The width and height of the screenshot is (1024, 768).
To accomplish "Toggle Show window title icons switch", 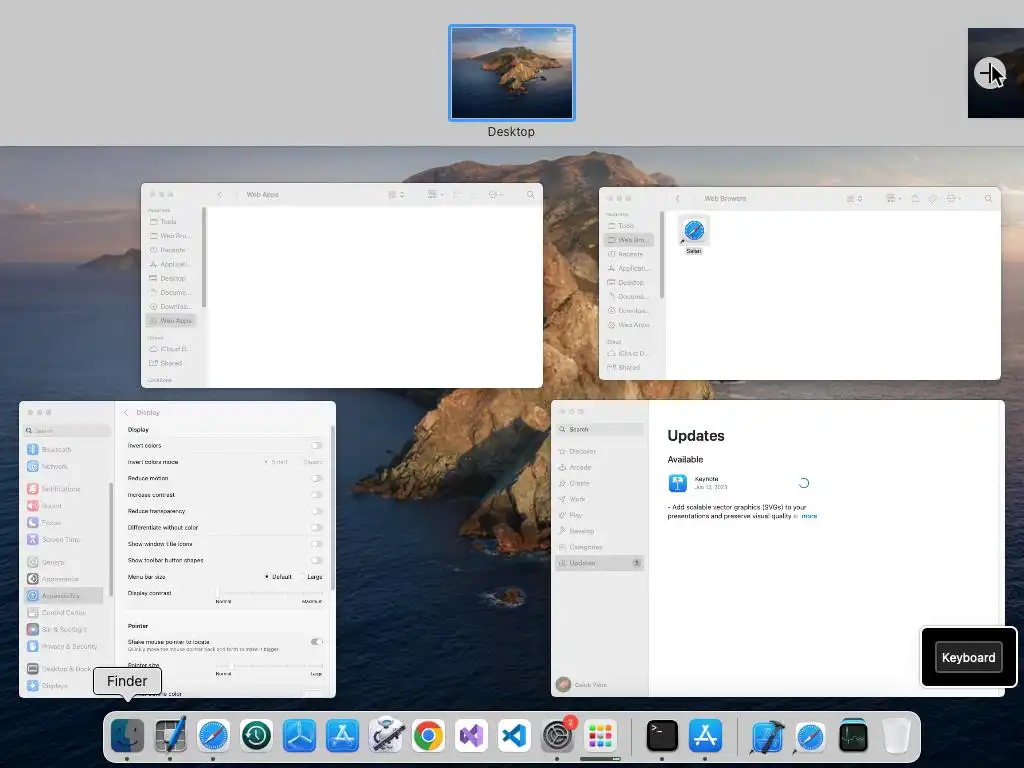I will (316, 543).
